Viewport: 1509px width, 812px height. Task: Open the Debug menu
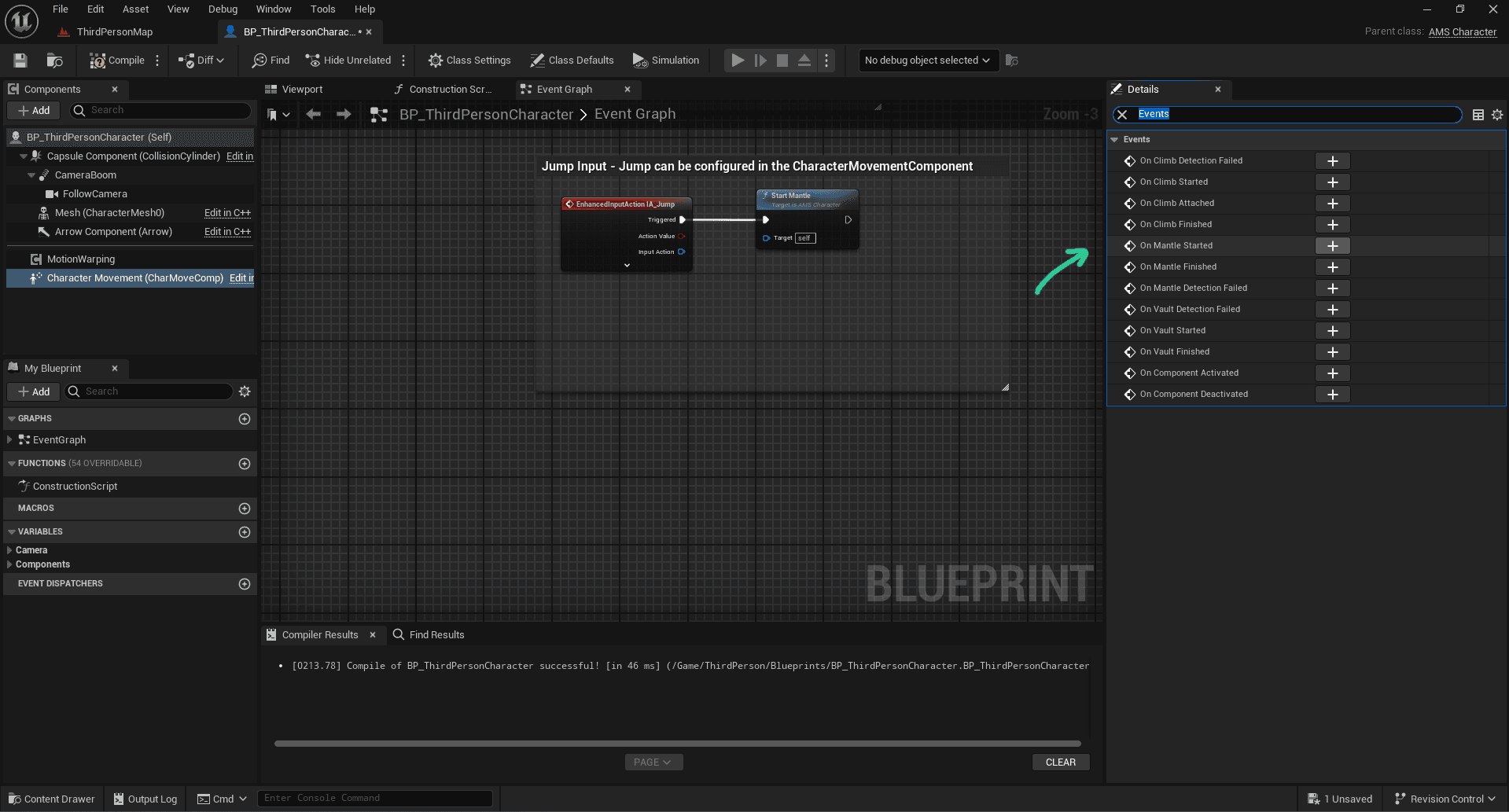click(223, 9)
